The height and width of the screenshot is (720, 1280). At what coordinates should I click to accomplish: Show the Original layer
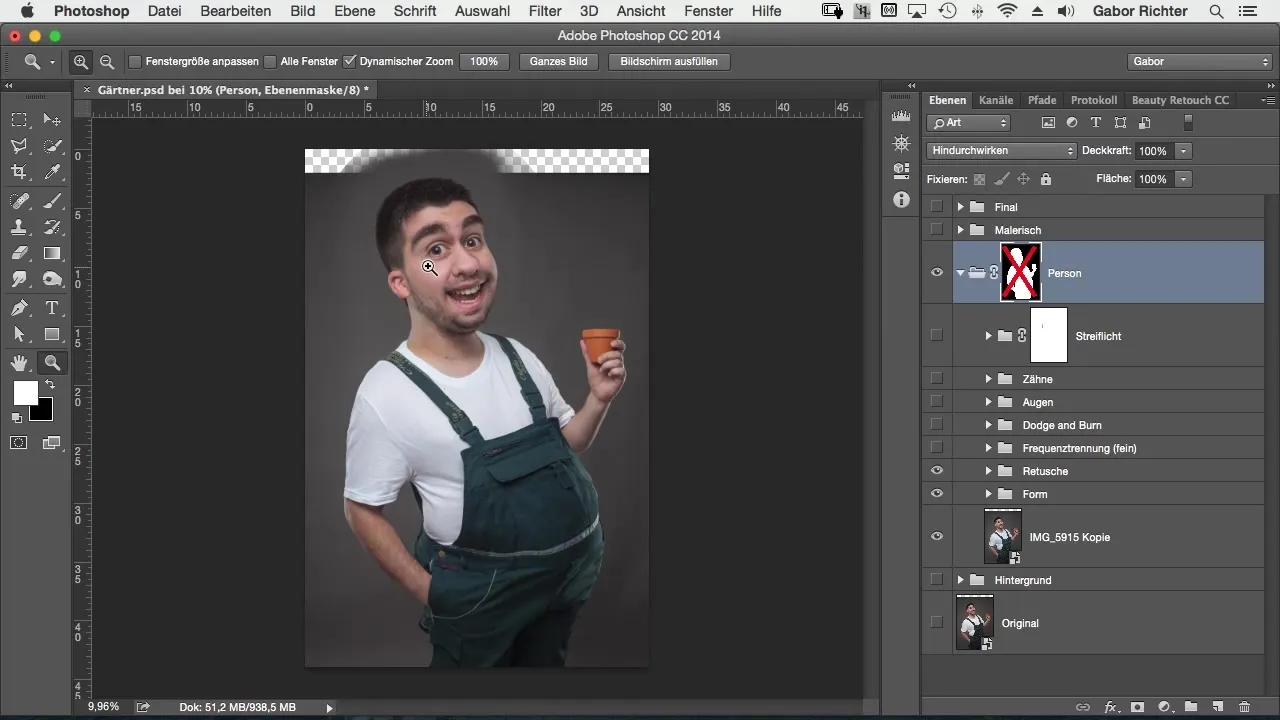click(x=937, y=623)
